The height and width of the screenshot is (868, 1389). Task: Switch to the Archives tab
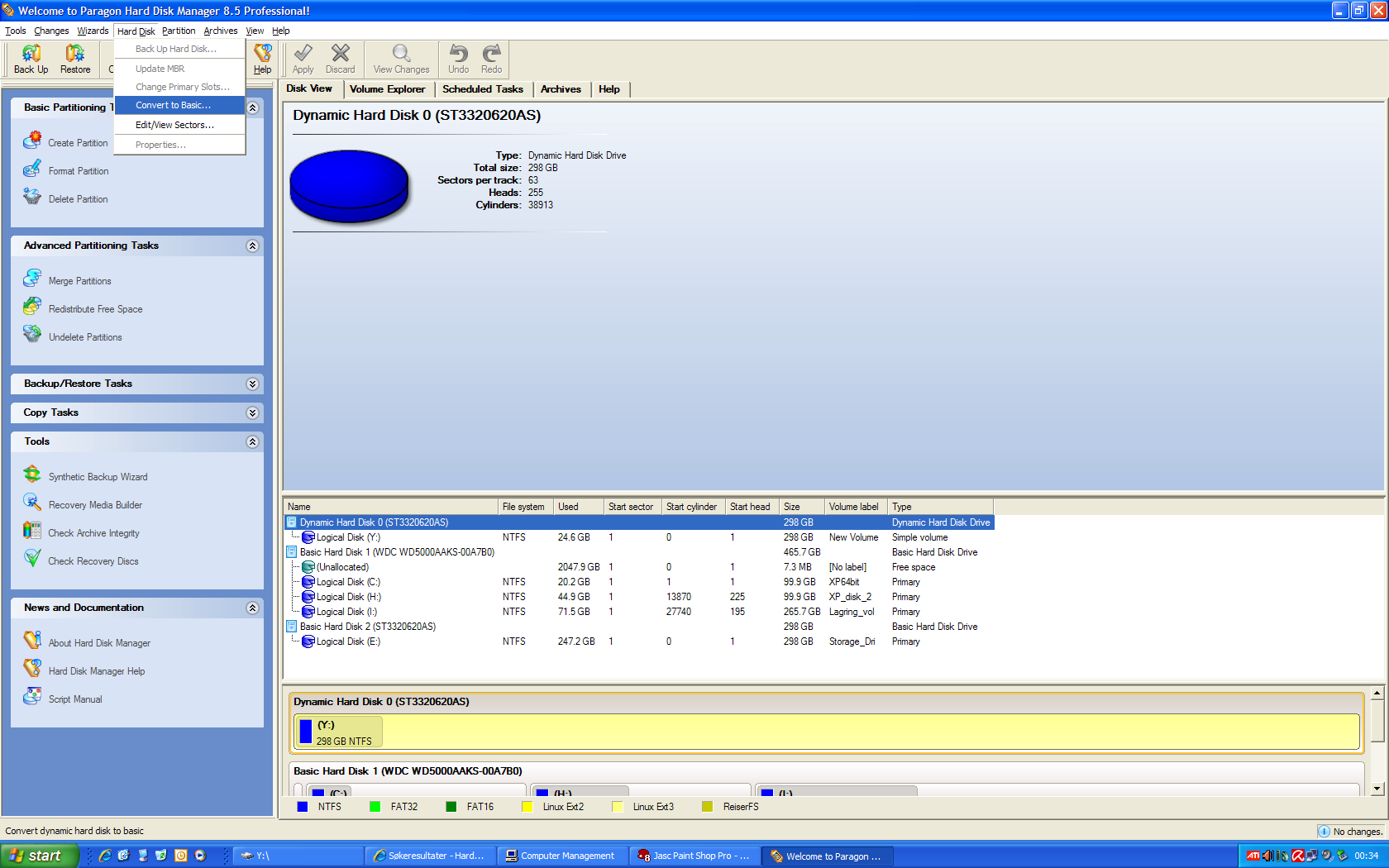click(561, 89)
